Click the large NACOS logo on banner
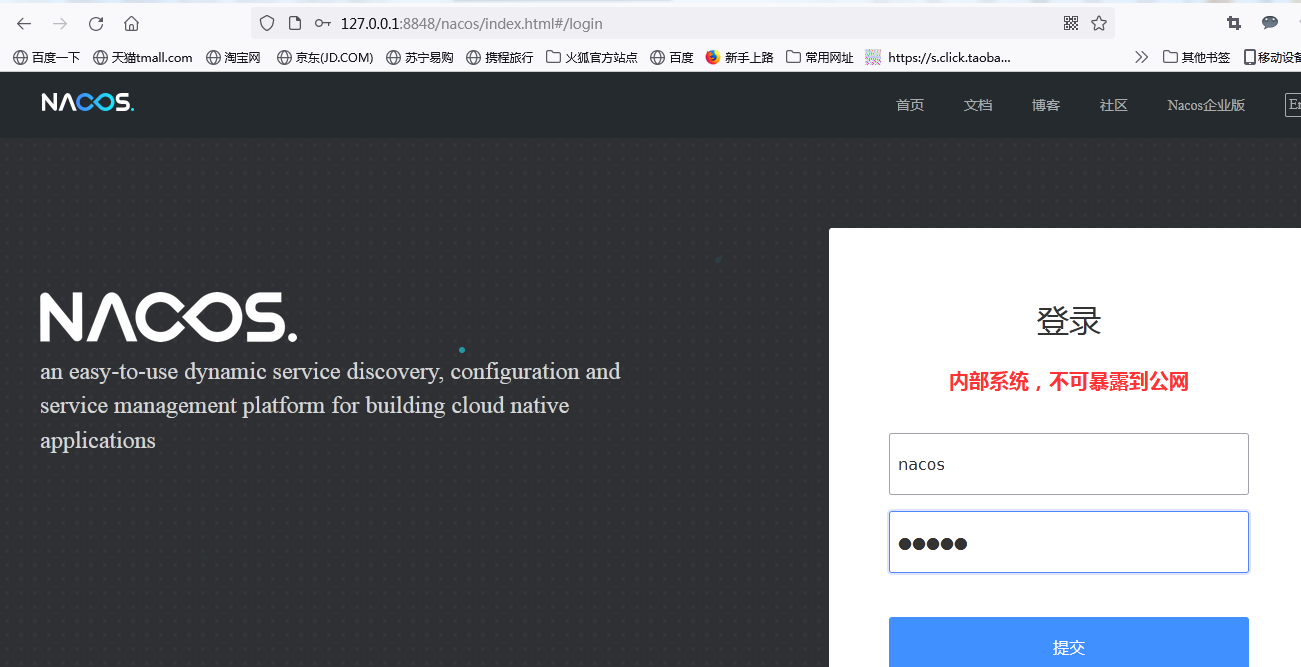The width and height of the screenshot is (1301, 667). pyautogui.click(x=168, y=317)
